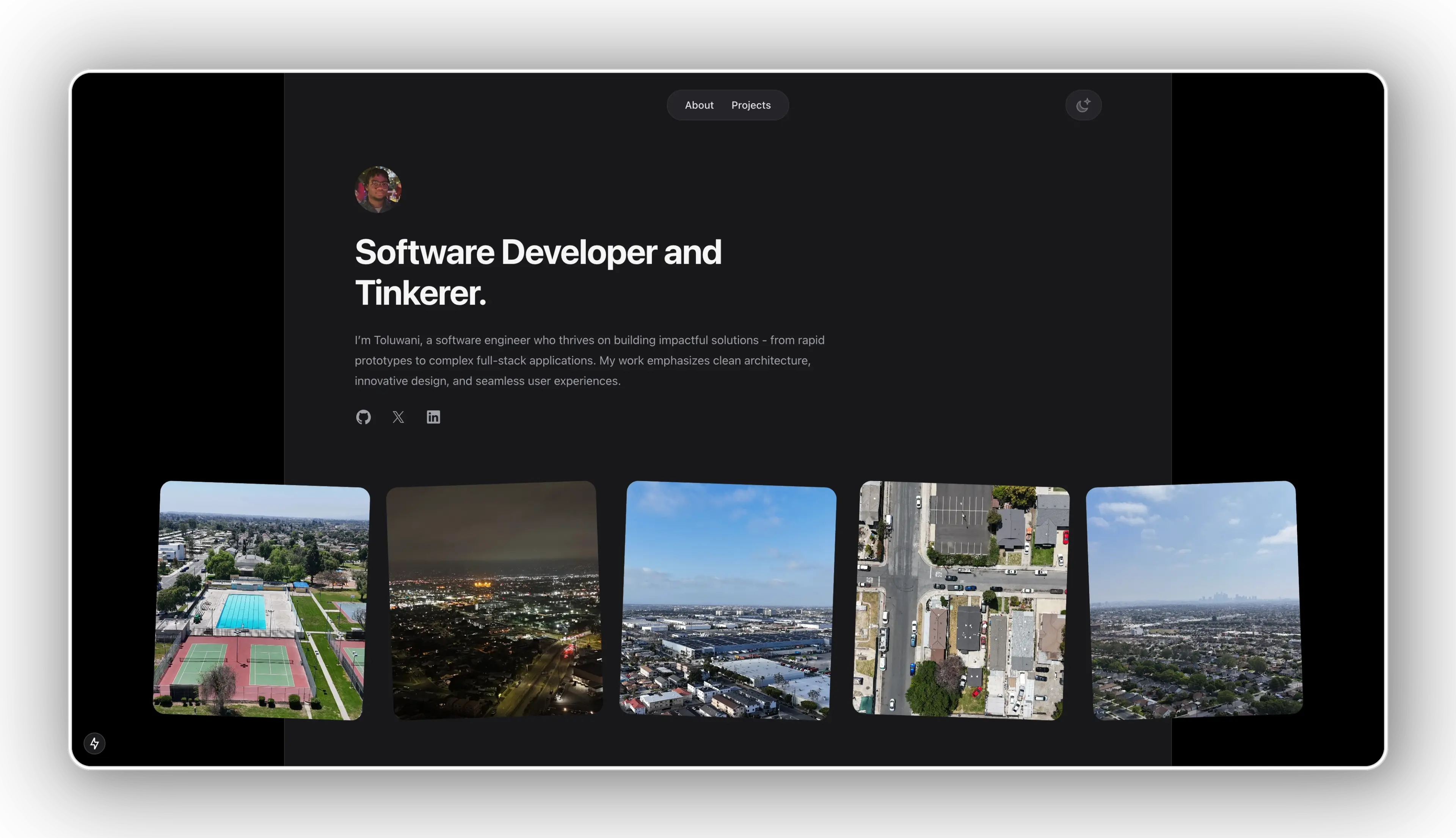The image size is (1456, 838).
Task: View the swimming pool and tennis courts photo
Action: pyautogui.click(x=261, y=600)
